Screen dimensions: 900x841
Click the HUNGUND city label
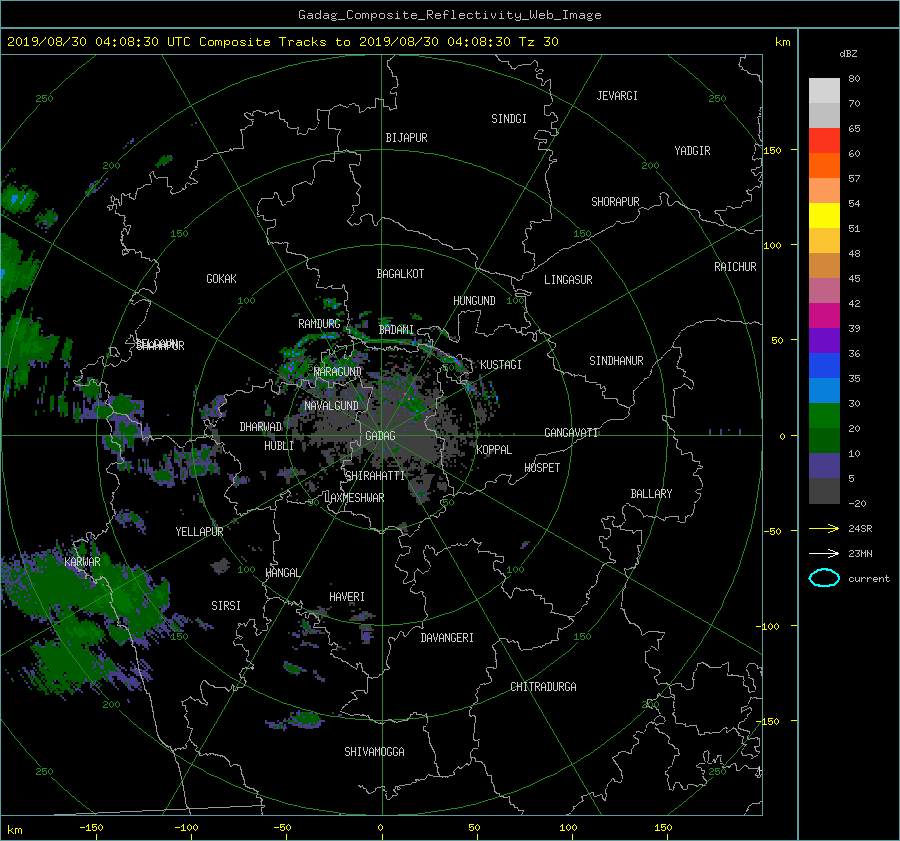474,301
